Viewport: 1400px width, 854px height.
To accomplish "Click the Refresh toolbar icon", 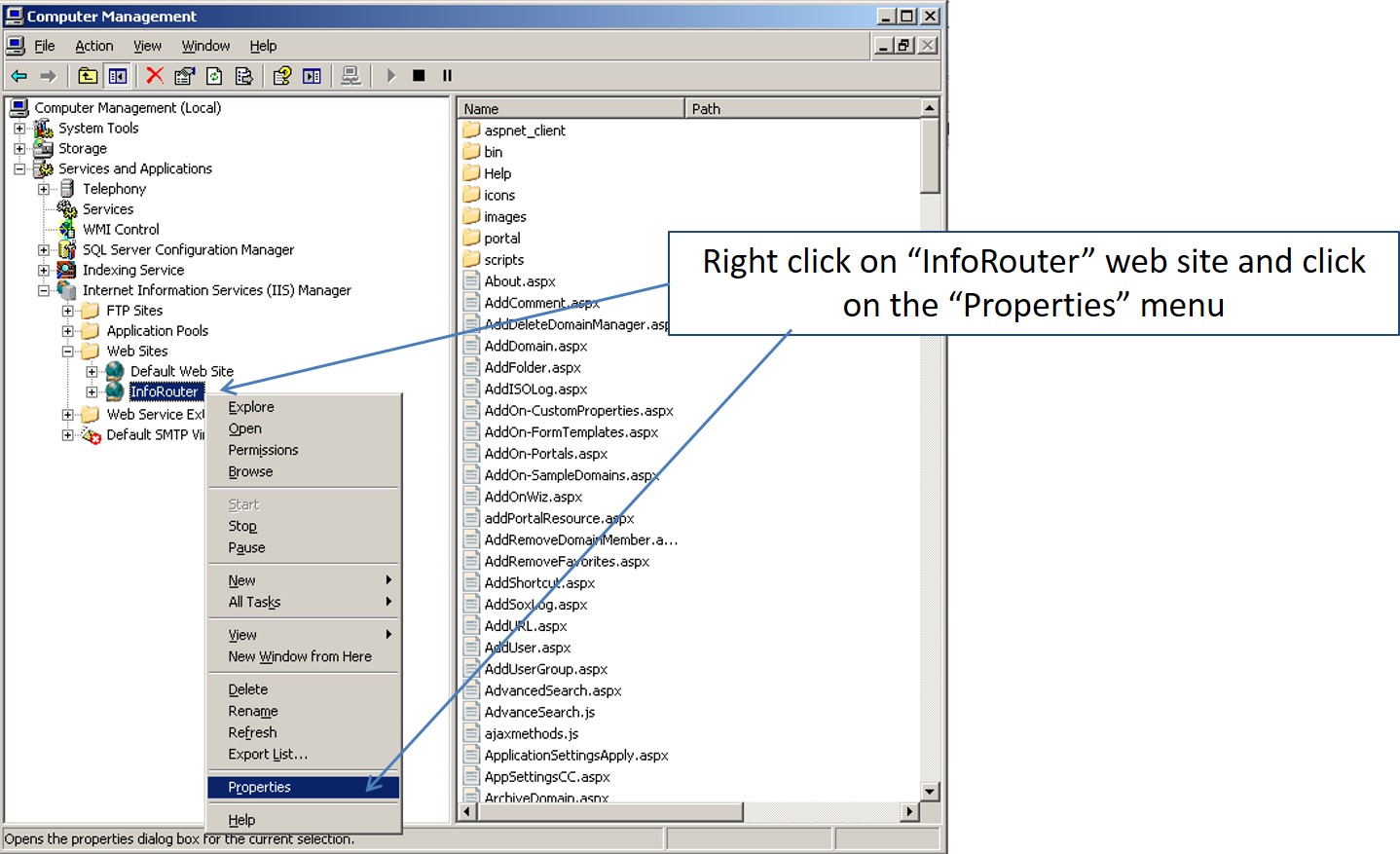I will click(214, 76).
